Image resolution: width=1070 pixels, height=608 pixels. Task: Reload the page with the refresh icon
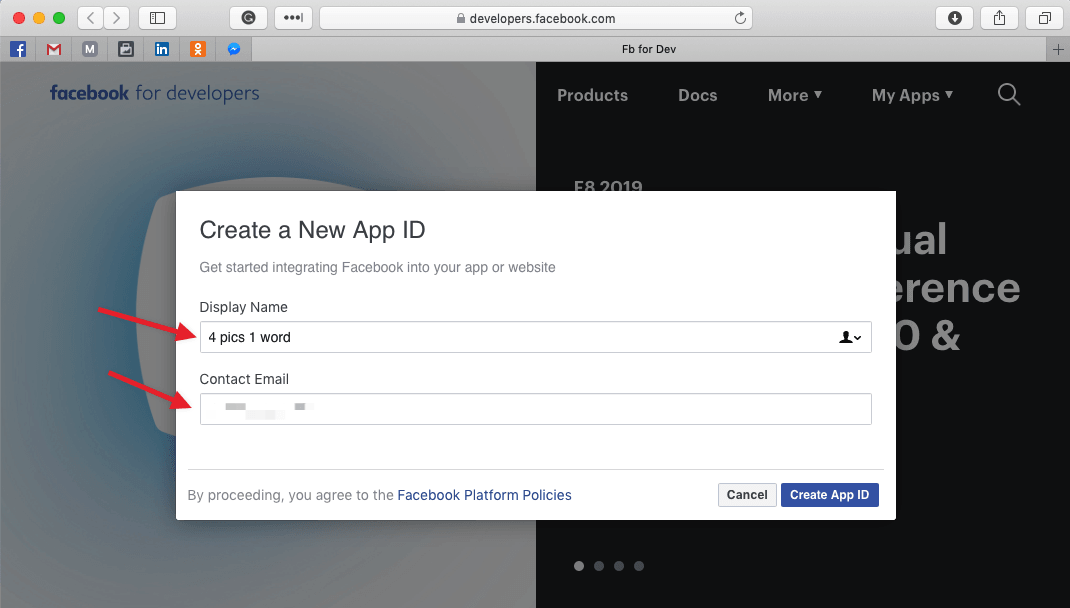740,18
